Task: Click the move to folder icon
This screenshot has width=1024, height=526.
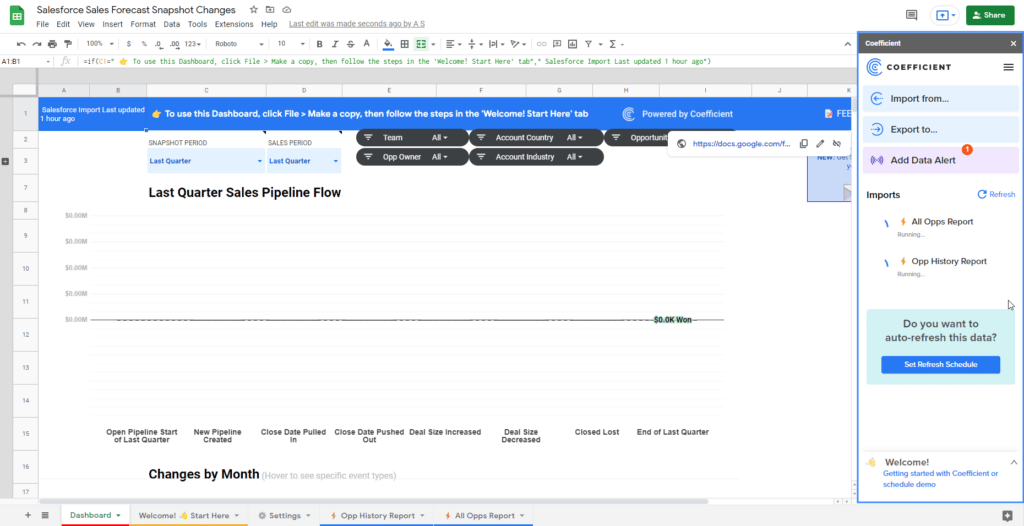Action: tap(270, 10)
